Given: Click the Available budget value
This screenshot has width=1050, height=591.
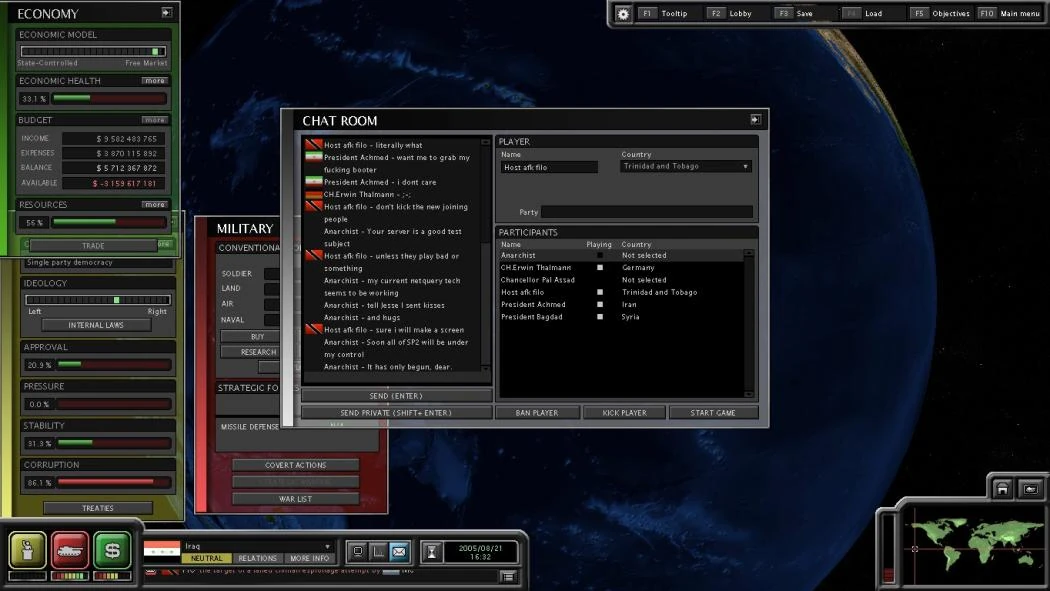Looking at the screenshot, I should [111, 183].
